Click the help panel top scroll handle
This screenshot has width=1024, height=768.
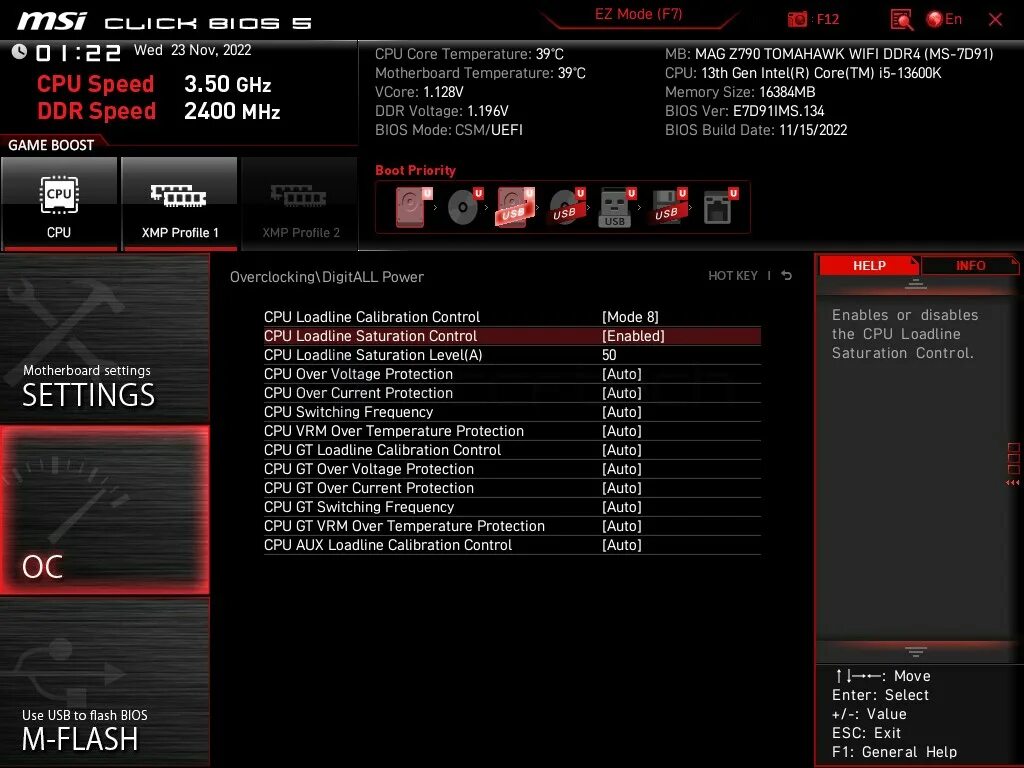916,284
